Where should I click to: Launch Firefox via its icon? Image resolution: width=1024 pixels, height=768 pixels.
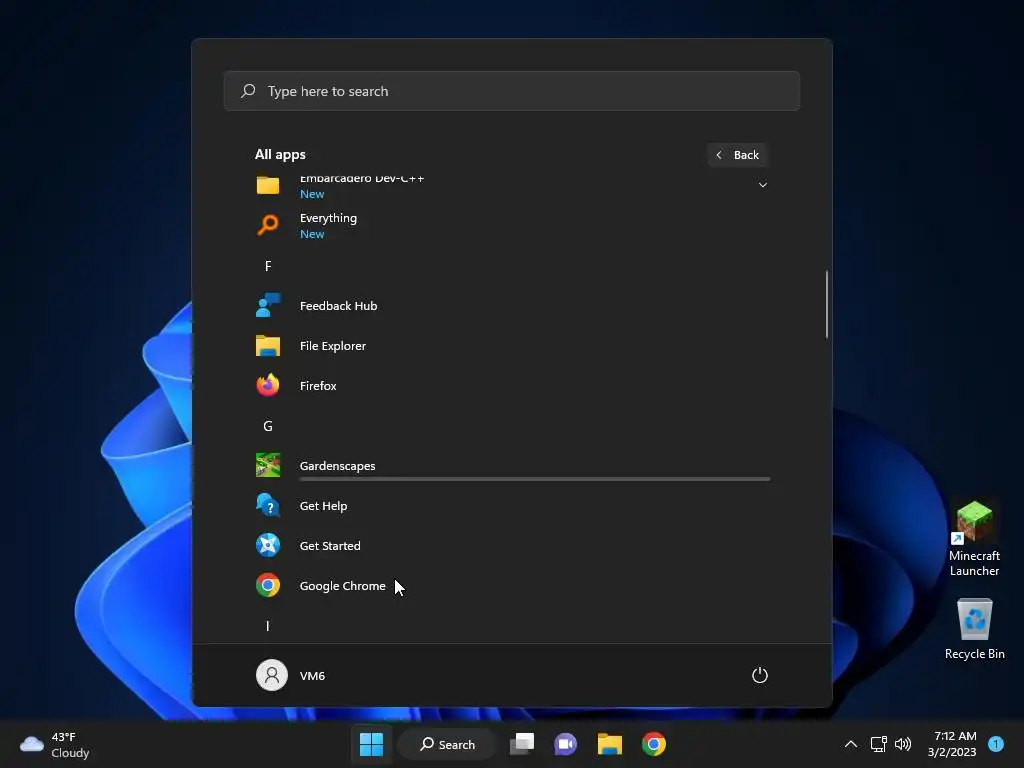[x=268, y=385]
